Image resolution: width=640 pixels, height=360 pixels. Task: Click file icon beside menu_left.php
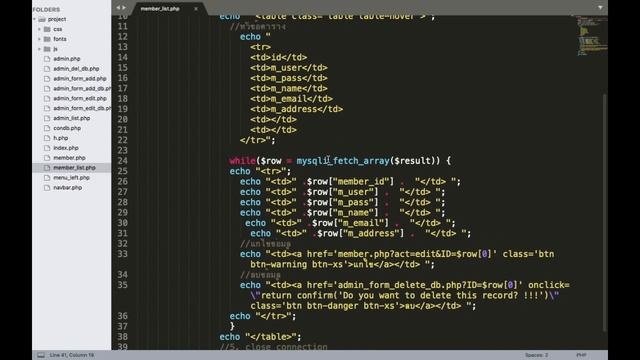tap(47, 178)
